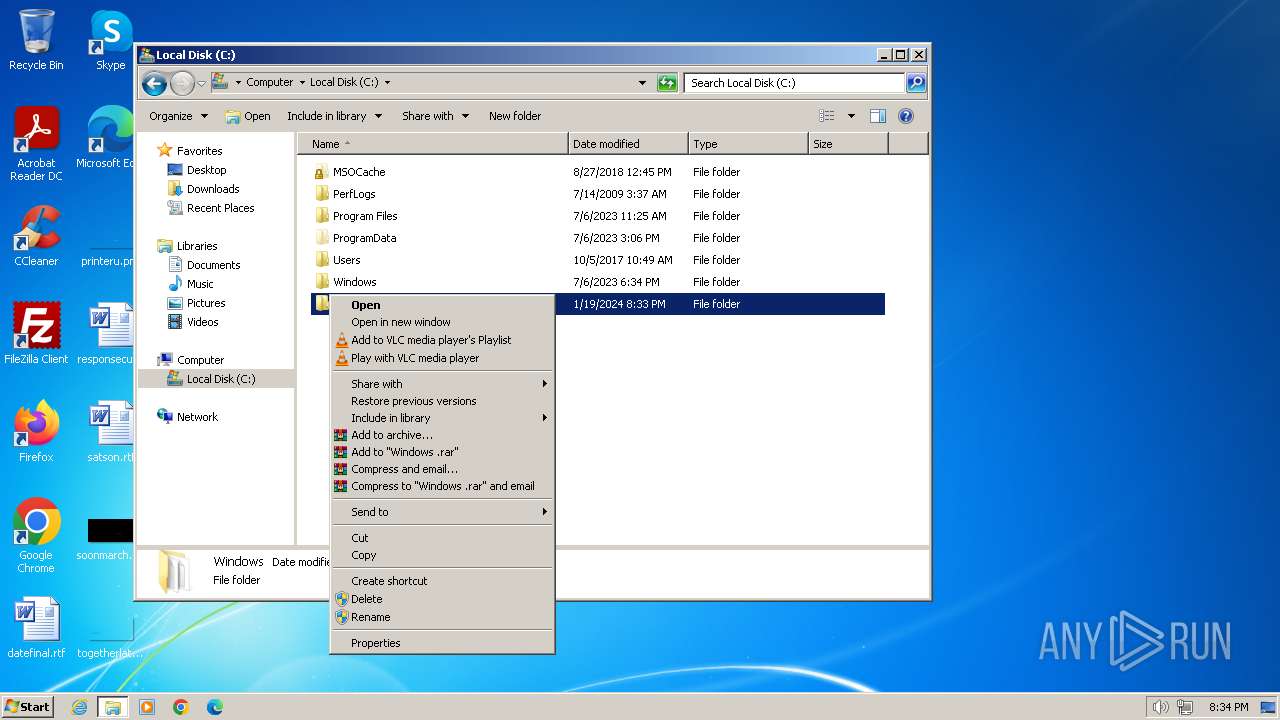Select Network in navigation pane

pos(197,417)
